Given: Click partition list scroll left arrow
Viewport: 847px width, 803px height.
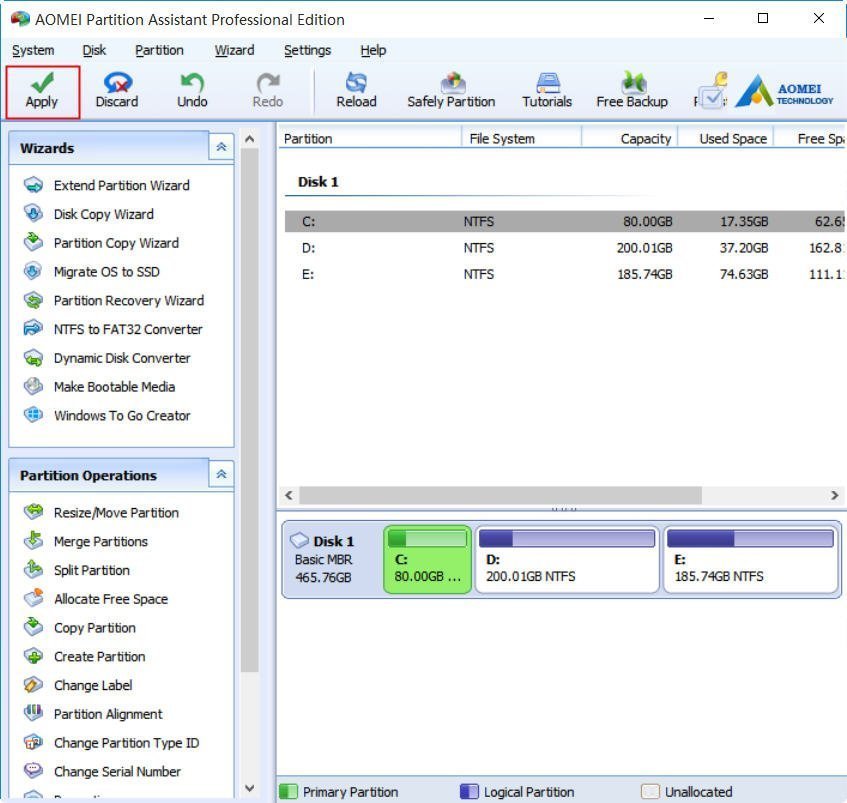Looking at the screenshot, I should 289,495.
